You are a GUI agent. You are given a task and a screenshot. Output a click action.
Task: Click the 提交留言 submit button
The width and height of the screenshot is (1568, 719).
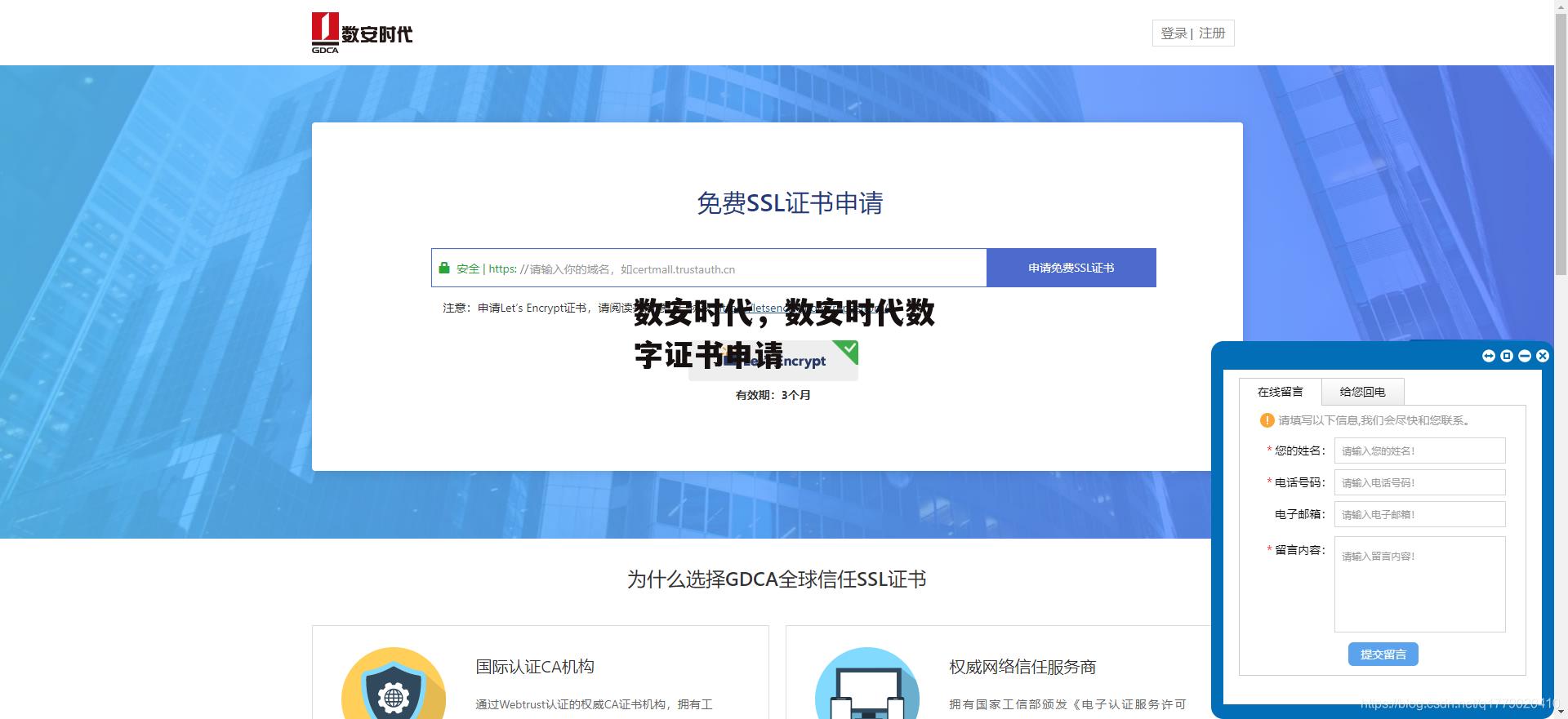[1383, 655]
